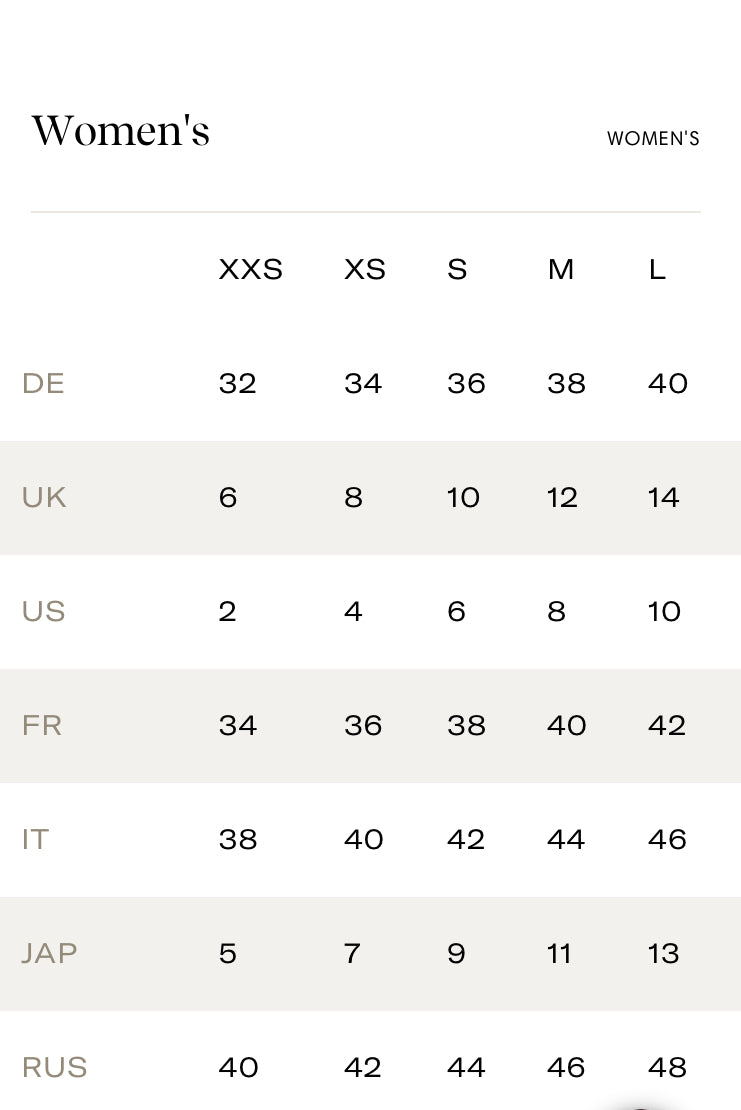Image resolution: width=741 pixels, height=1110 pixels.
Task: Select the RUS row label
Action: coord(54,1067)
